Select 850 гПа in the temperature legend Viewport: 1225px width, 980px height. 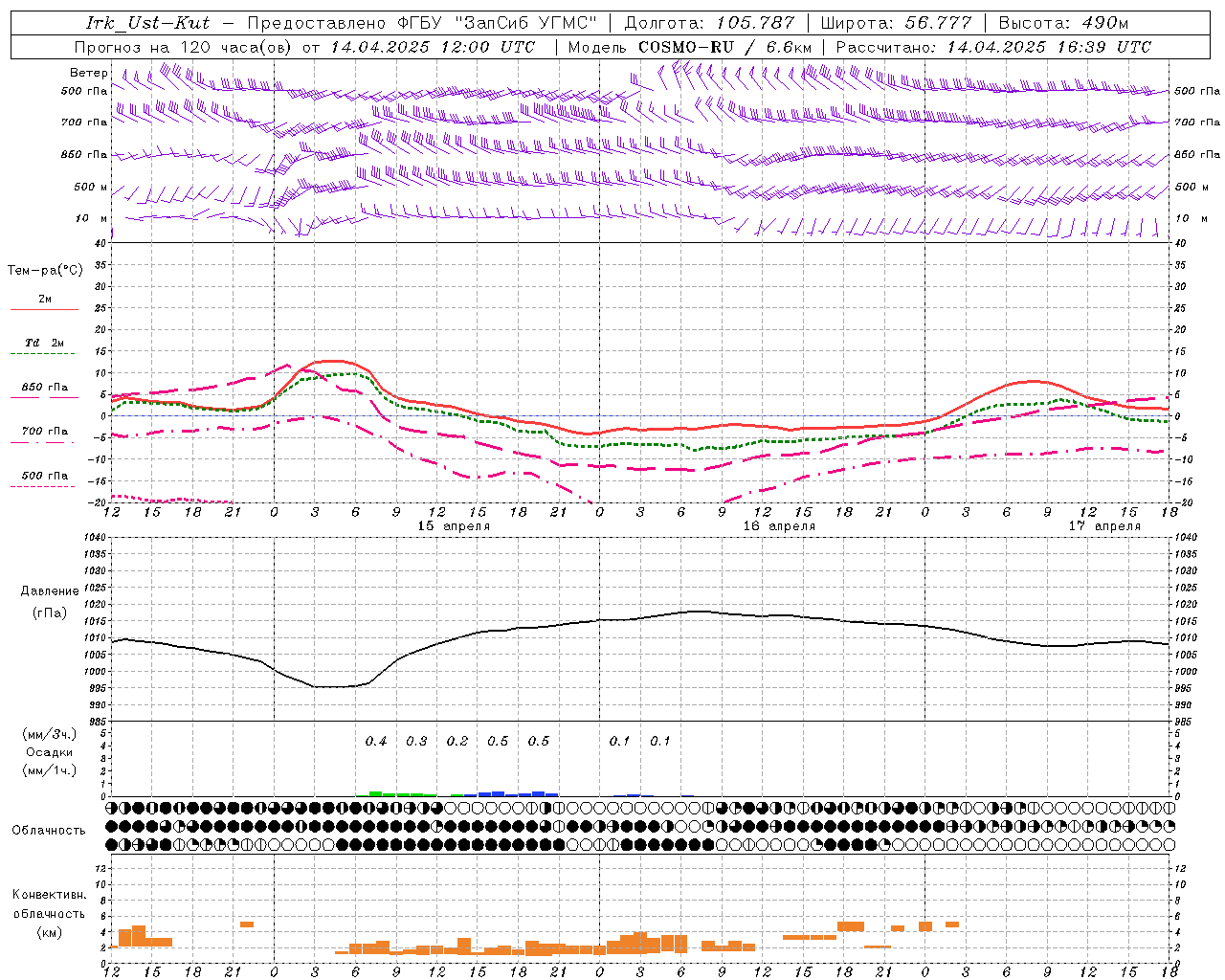click(45, 388)
